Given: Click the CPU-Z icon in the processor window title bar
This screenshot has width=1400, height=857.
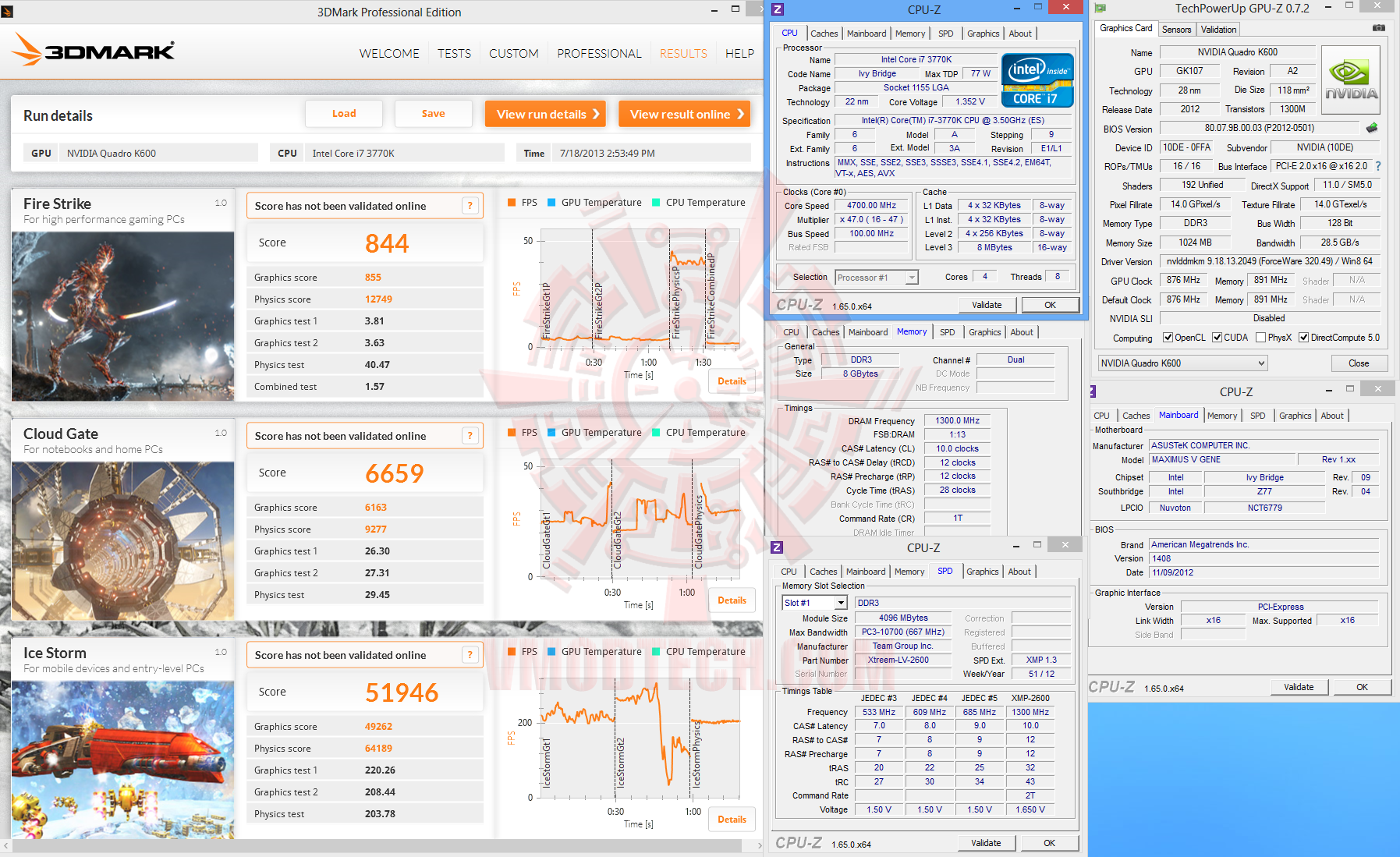Looking at the screenshot, I should pos(778,9).
